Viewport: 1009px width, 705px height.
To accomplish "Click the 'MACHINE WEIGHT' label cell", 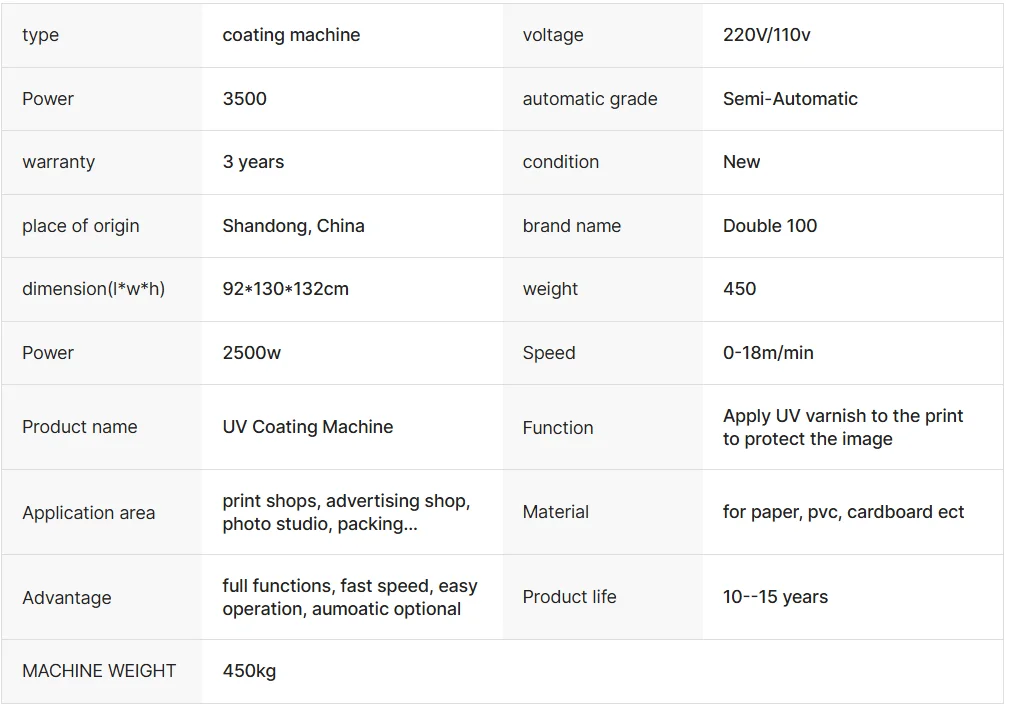I will point(102,671).
